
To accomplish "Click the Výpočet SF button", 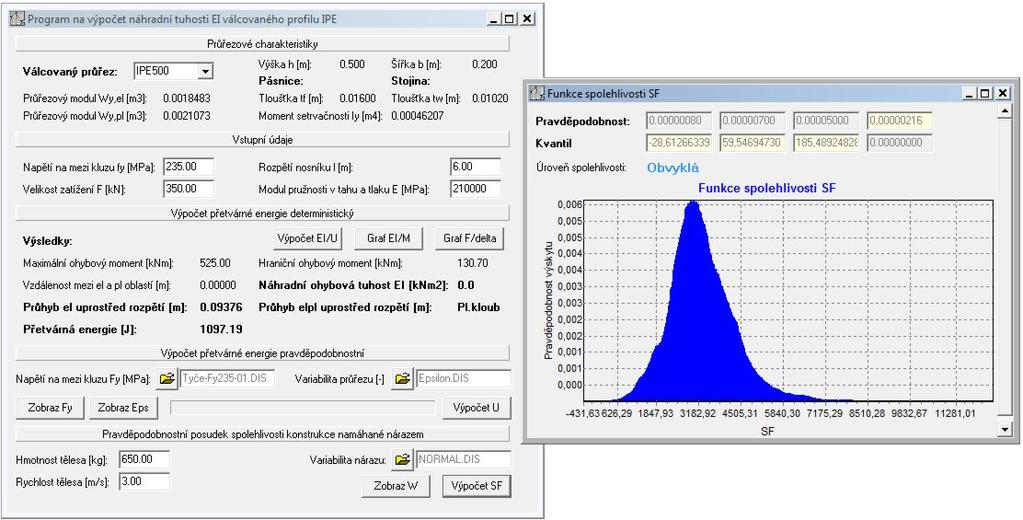I will click(x=476, y=486).
